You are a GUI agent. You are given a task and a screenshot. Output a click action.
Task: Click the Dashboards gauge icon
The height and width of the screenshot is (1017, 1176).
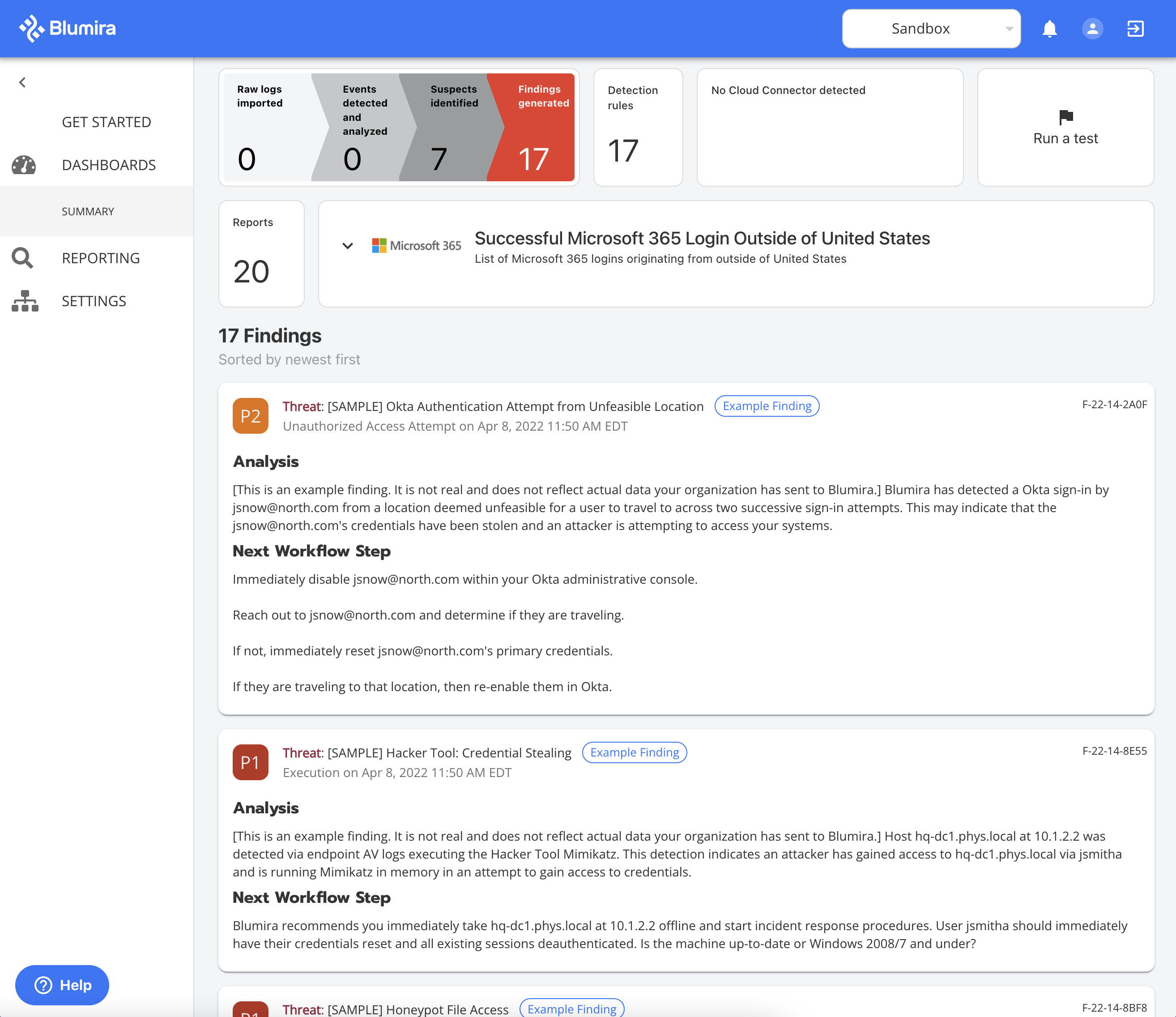coord(24,165)
